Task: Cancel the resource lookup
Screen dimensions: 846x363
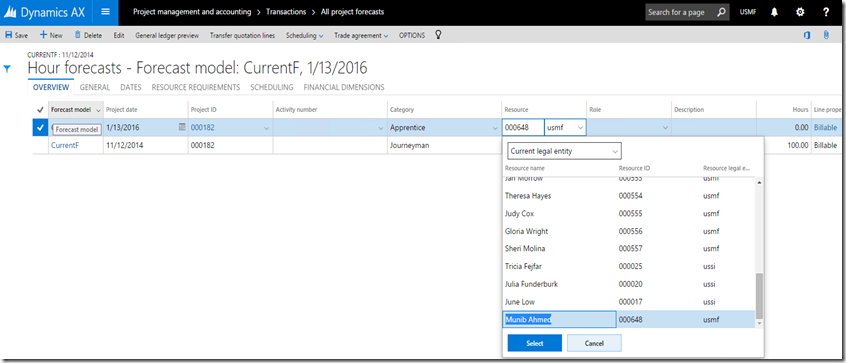Action: (x=594, y=343)
